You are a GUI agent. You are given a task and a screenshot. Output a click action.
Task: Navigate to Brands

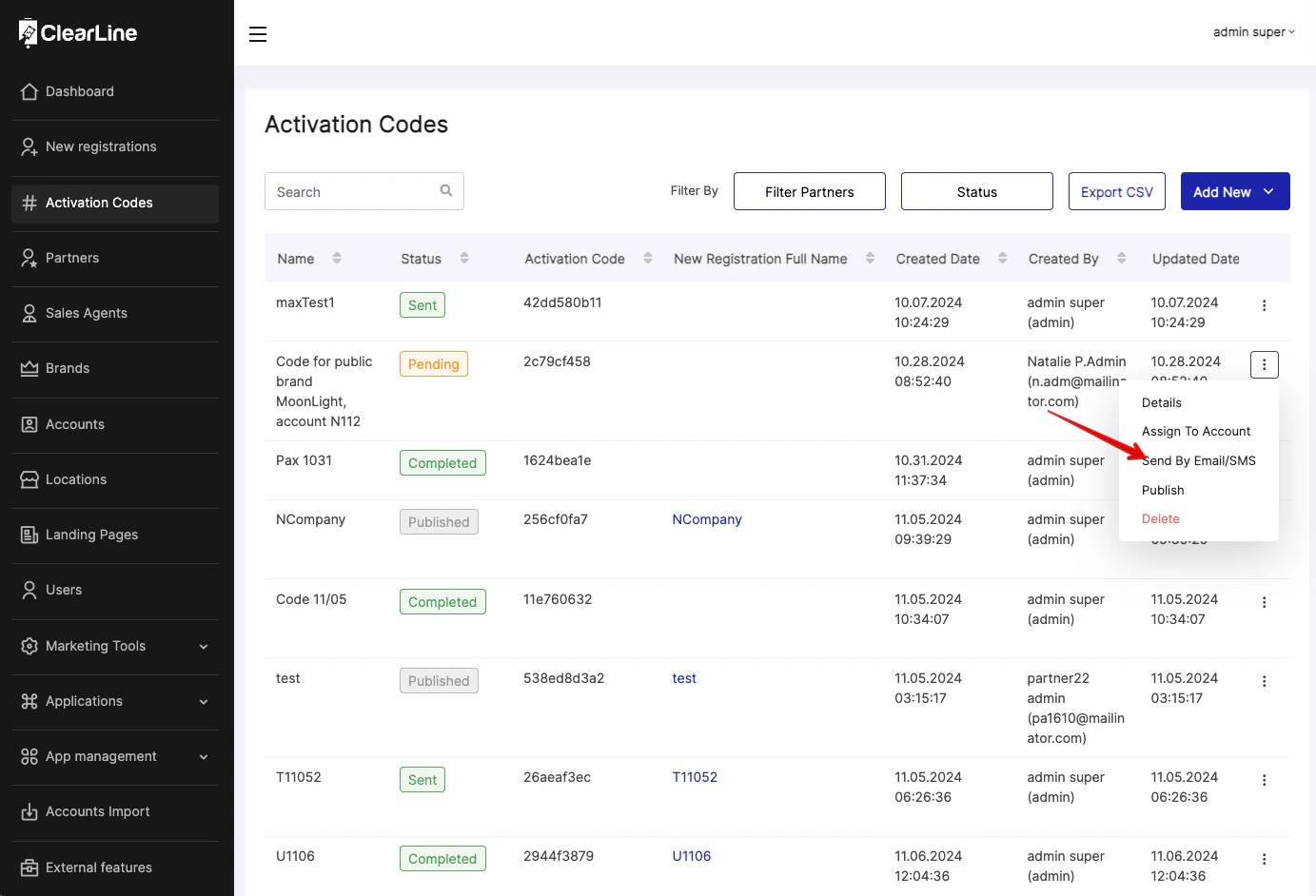115,368
